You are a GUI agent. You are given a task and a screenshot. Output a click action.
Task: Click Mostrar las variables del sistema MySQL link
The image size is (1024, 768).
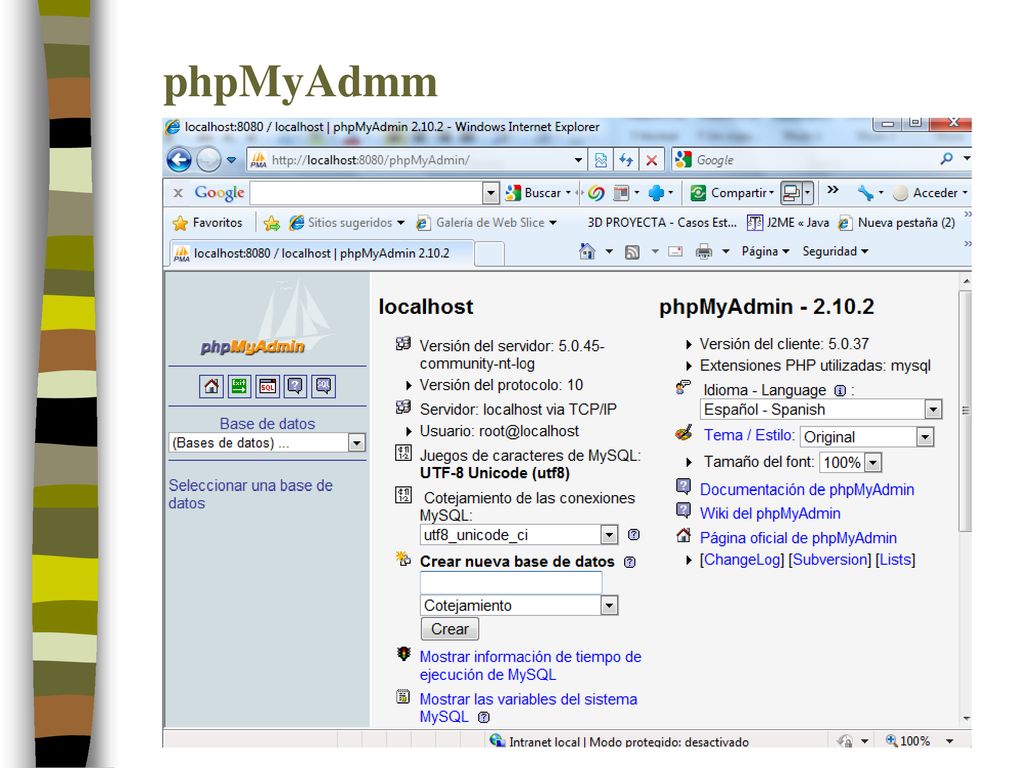pos(528,708)
